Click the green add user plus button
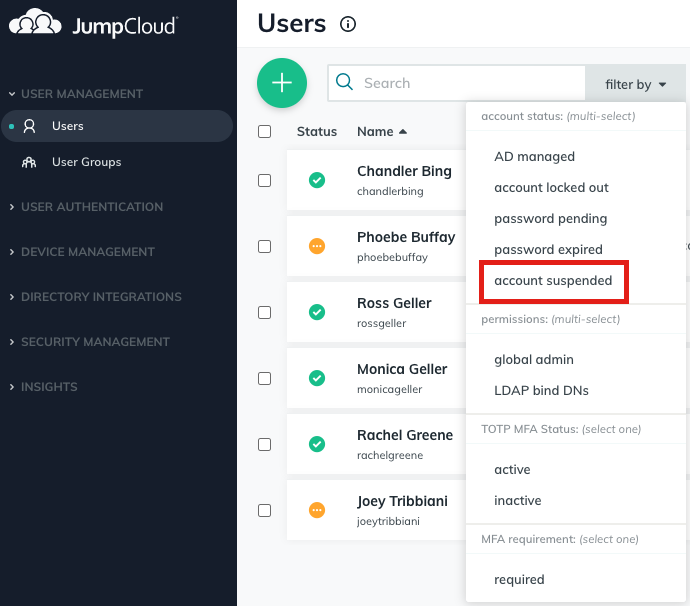The height and width of the screenshot is (606, 690). (x=282, y=83)
